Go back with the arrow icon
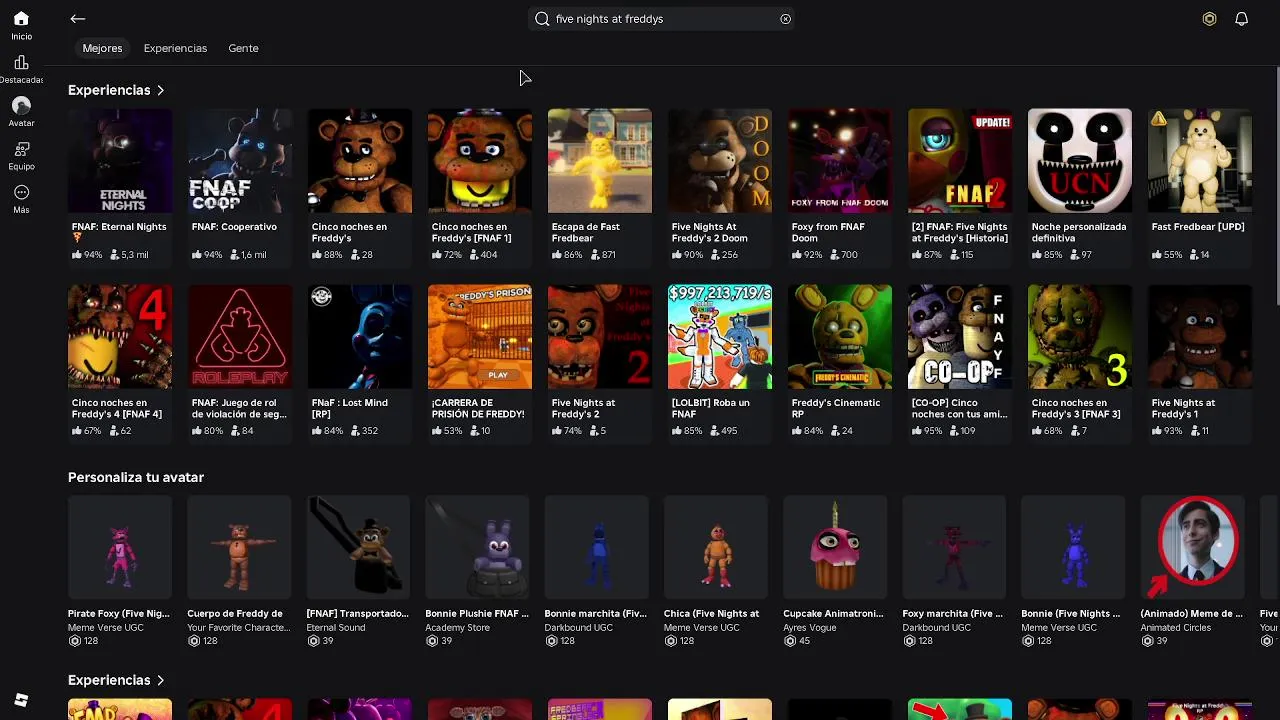 pyautogui.click(x=78, y=19)
